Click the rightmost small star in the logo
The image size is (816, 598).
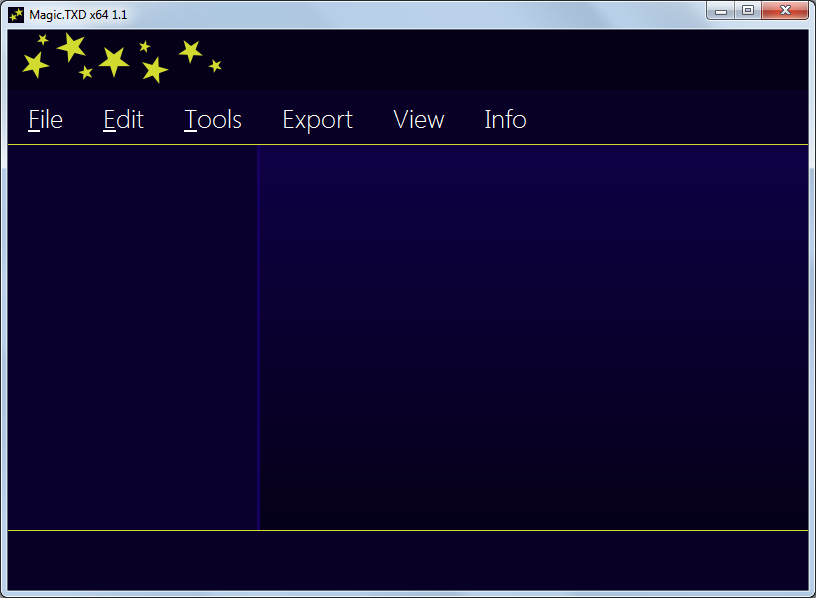pyautogui.click(x=215, y=66)
